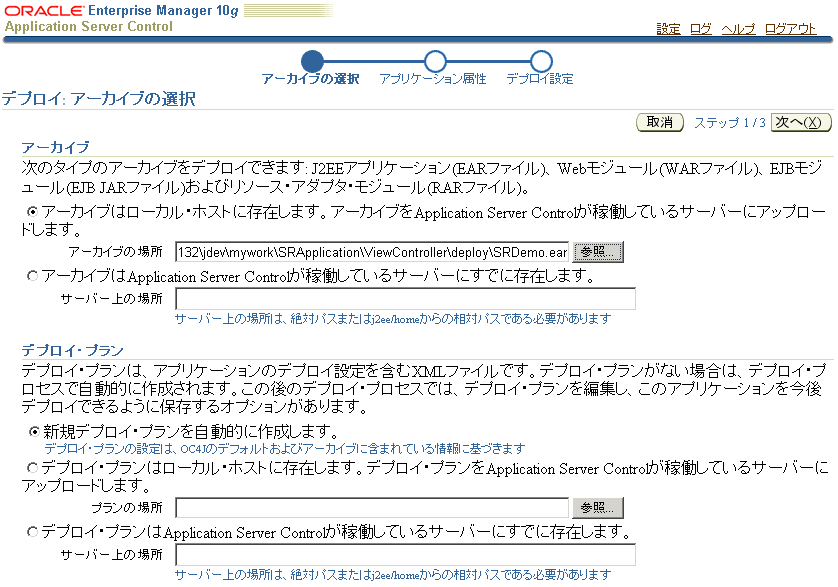Click the Oracle Enterprise Manager 10g logo
This screenshot has height=587, width=838.
click(121, 11)
